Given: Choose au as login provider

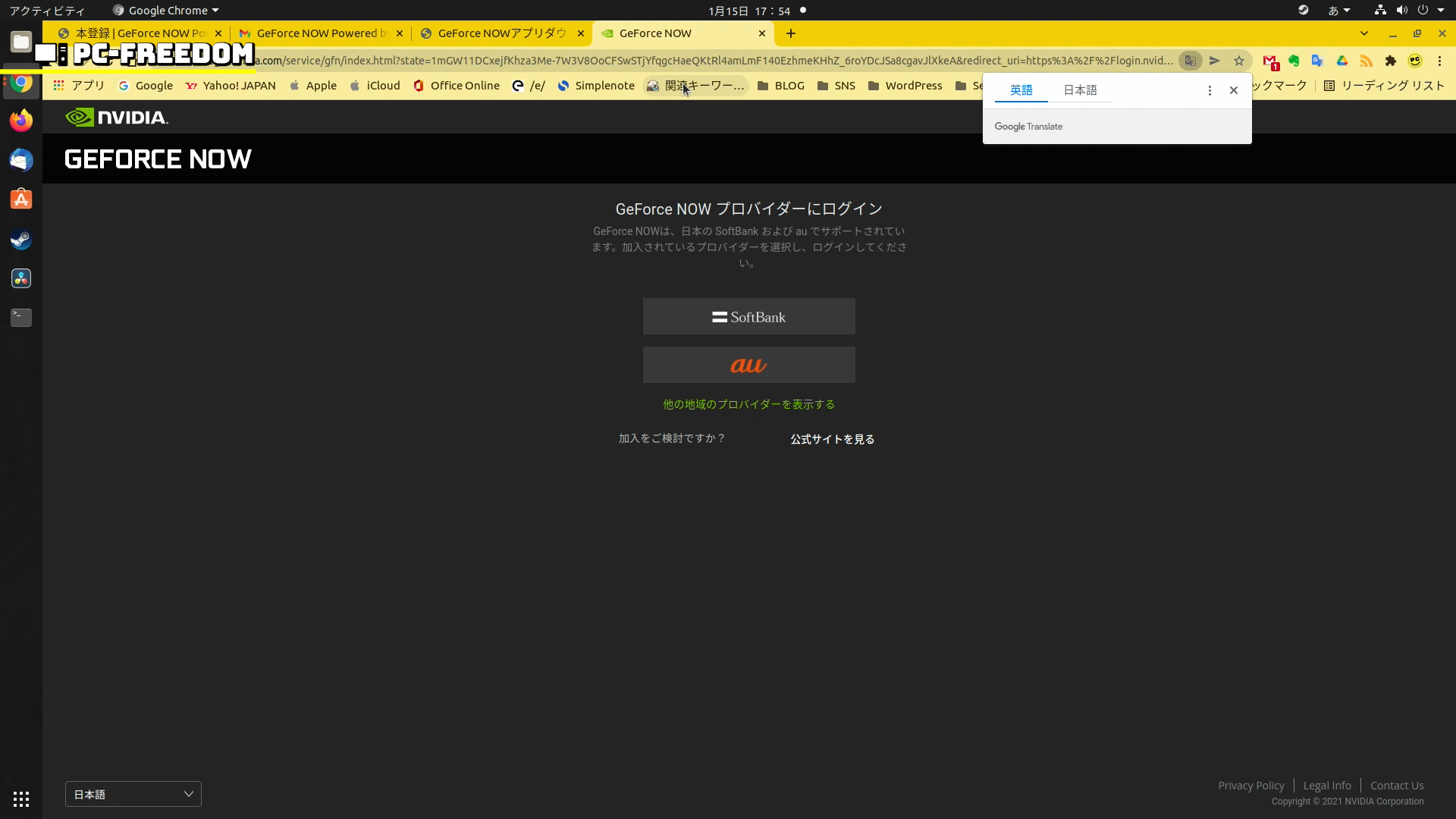Looking at the screenshot, I should (x=748, y=365).
